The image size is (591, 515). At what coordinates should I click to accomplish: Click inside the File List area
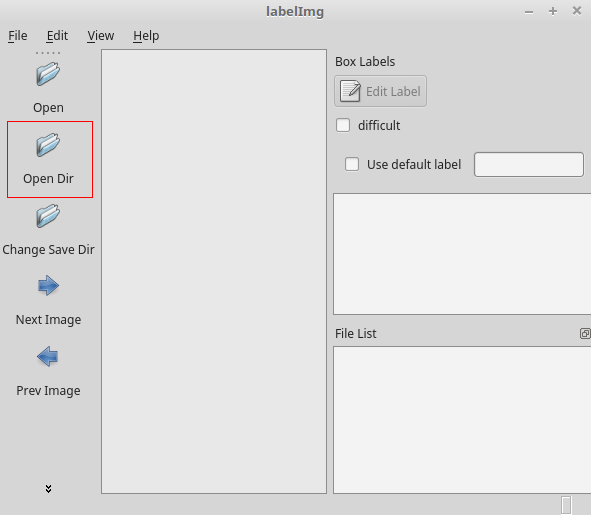[x=462, y=420]
